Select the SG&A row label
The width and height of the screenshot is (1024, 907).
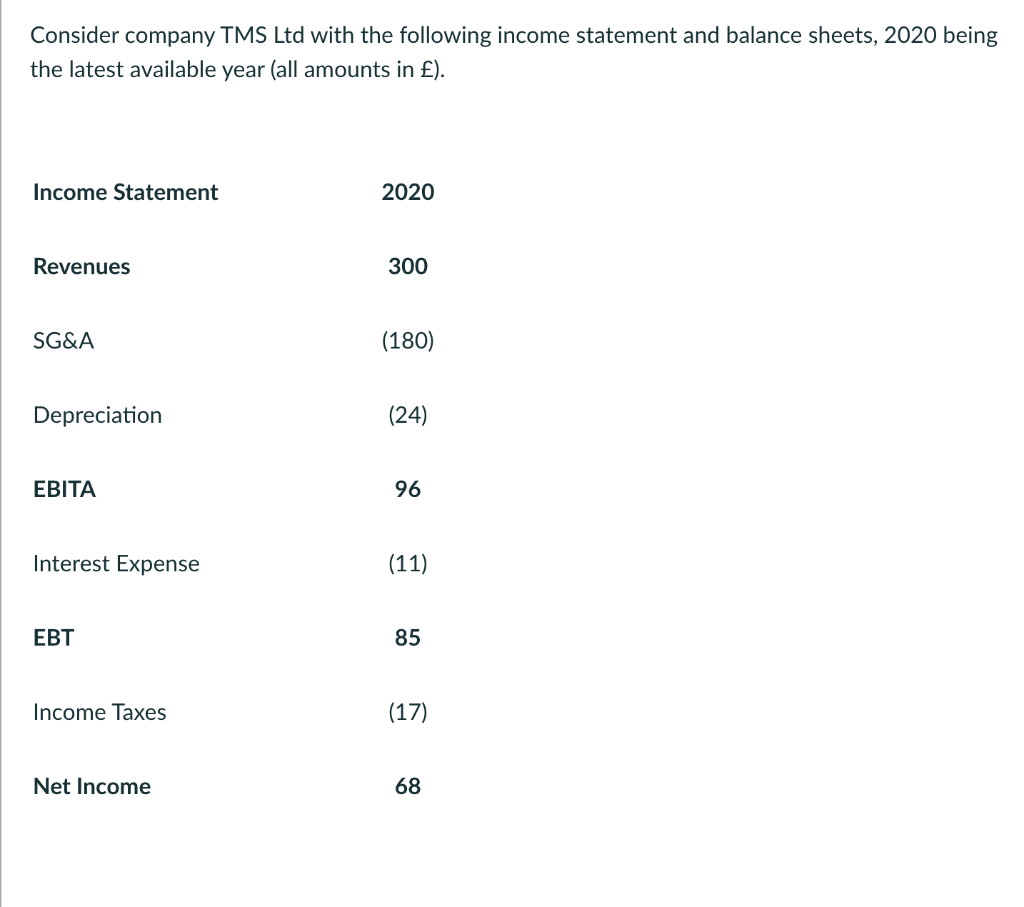coord(64,340)
